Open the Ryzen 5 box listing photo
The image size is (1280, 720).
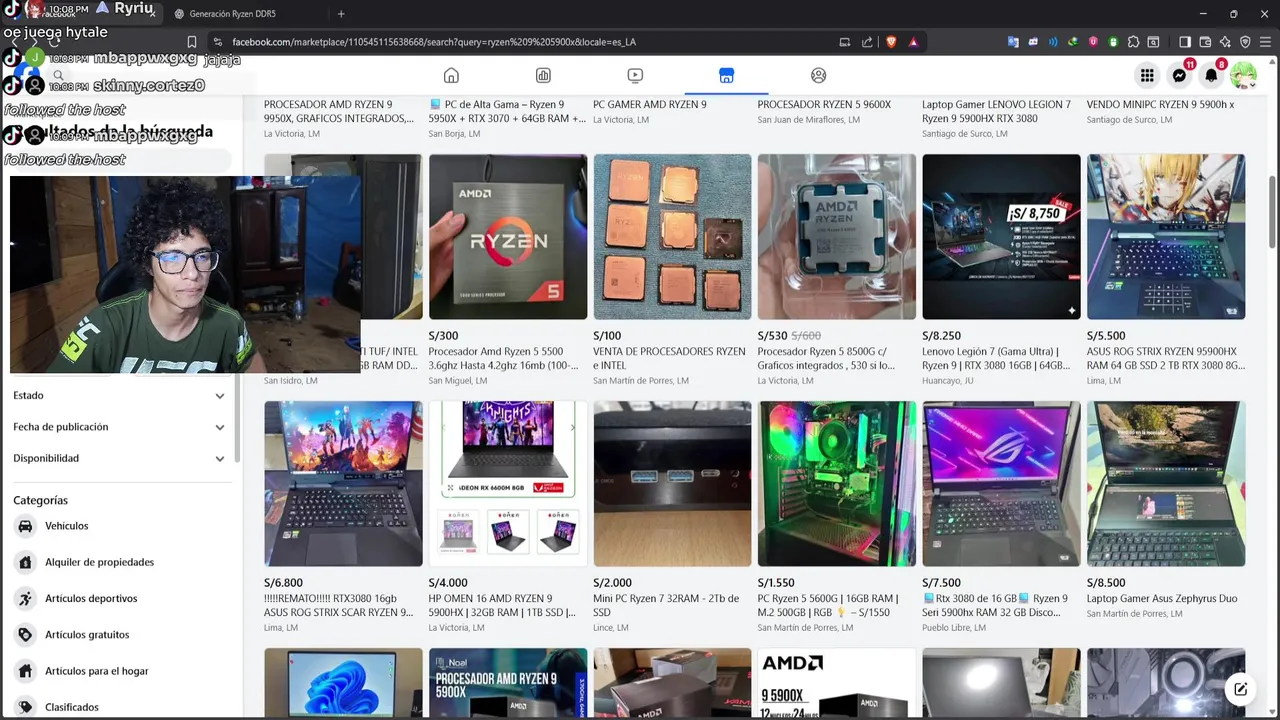click(x=508, y=237)
